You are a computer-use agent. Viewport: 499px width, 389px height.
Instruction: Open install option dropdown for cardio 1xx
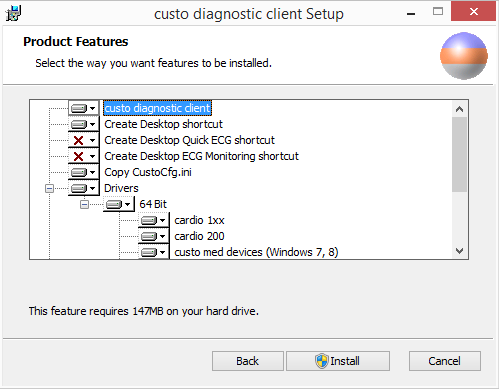coord(154,220)
